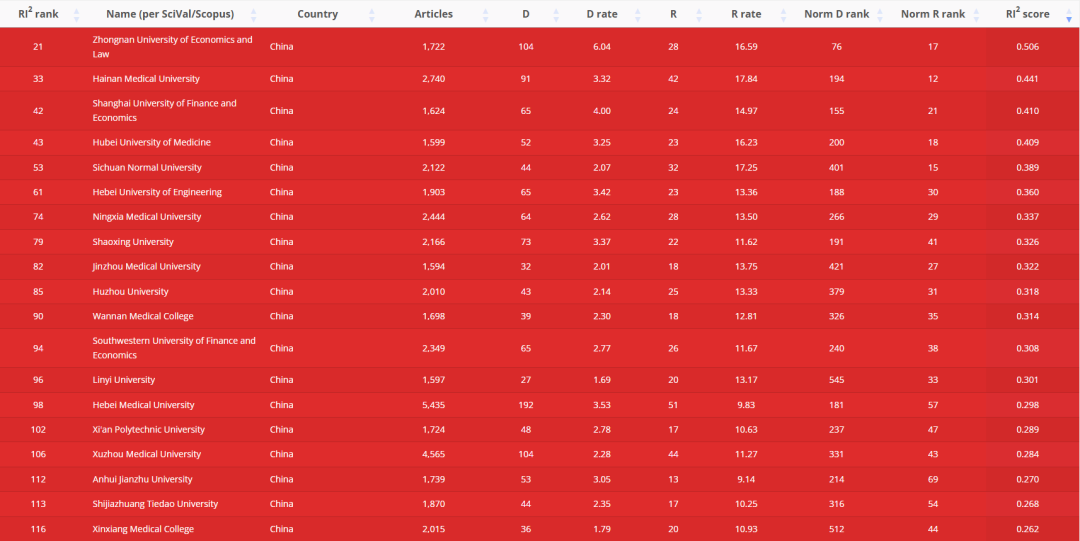Click Norm R rank sort icon
The image size is (1080, 541).
(977, 14)
